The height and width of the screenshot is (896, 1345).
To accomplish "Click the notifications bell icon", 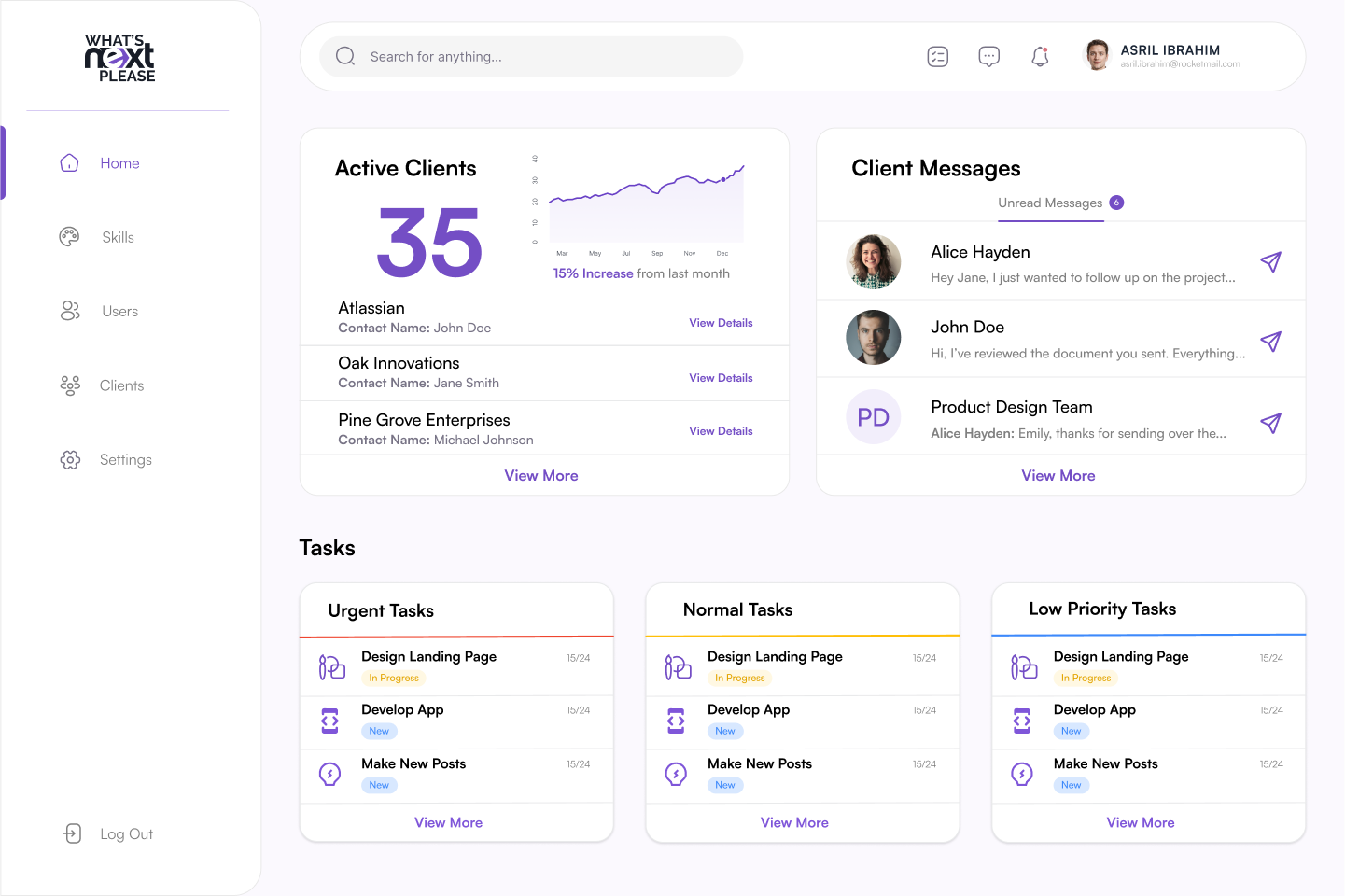I will pos(1040,57).
